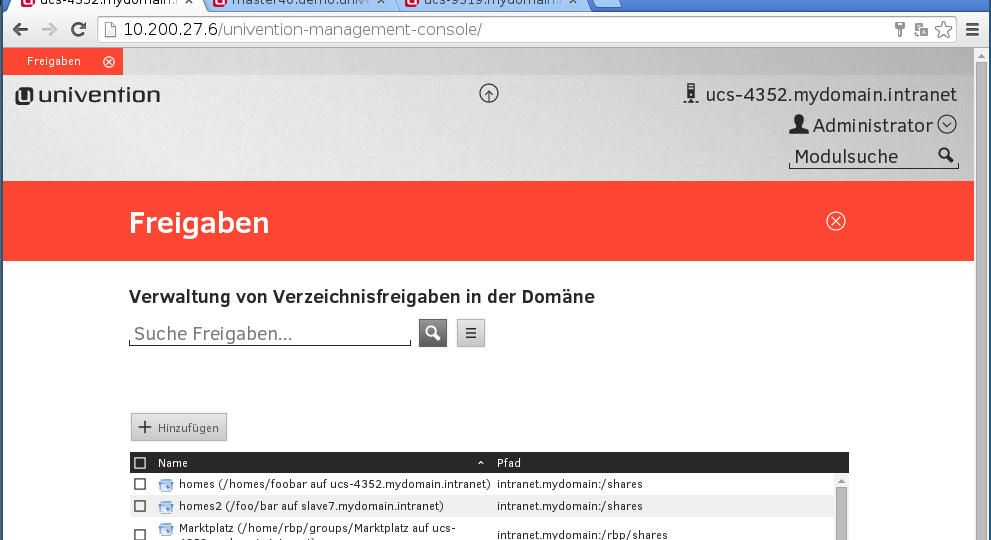Sort table by the Name column header
Viewport: 991px width, 540px height.
[x=173, y=463]
